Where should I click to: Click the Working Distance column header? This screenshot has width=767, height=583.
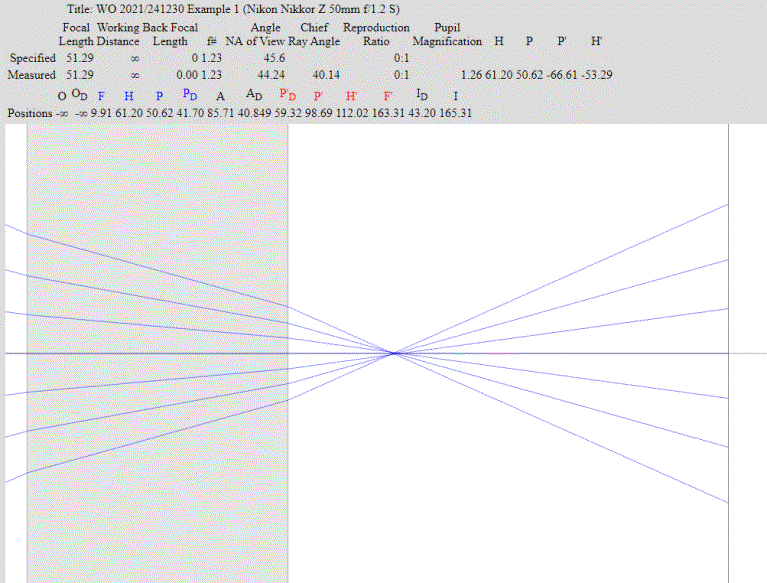click(118, 34)
